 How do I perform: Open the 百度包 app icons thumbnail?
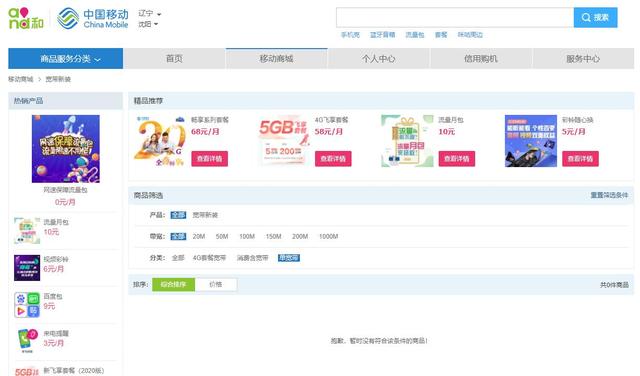[27, 305]
